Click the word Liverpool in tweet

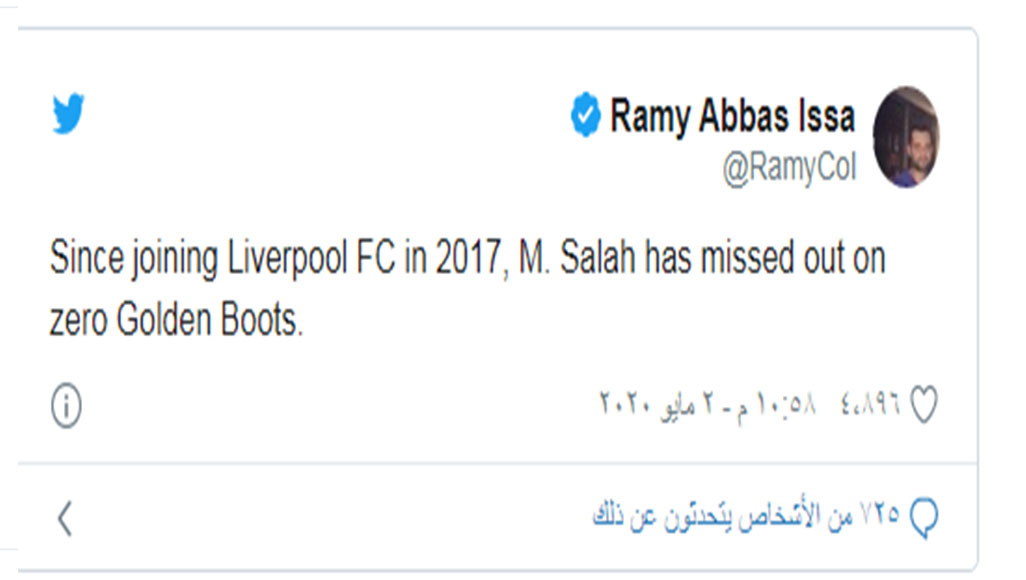pyautogui.click(x=287, y=258)
